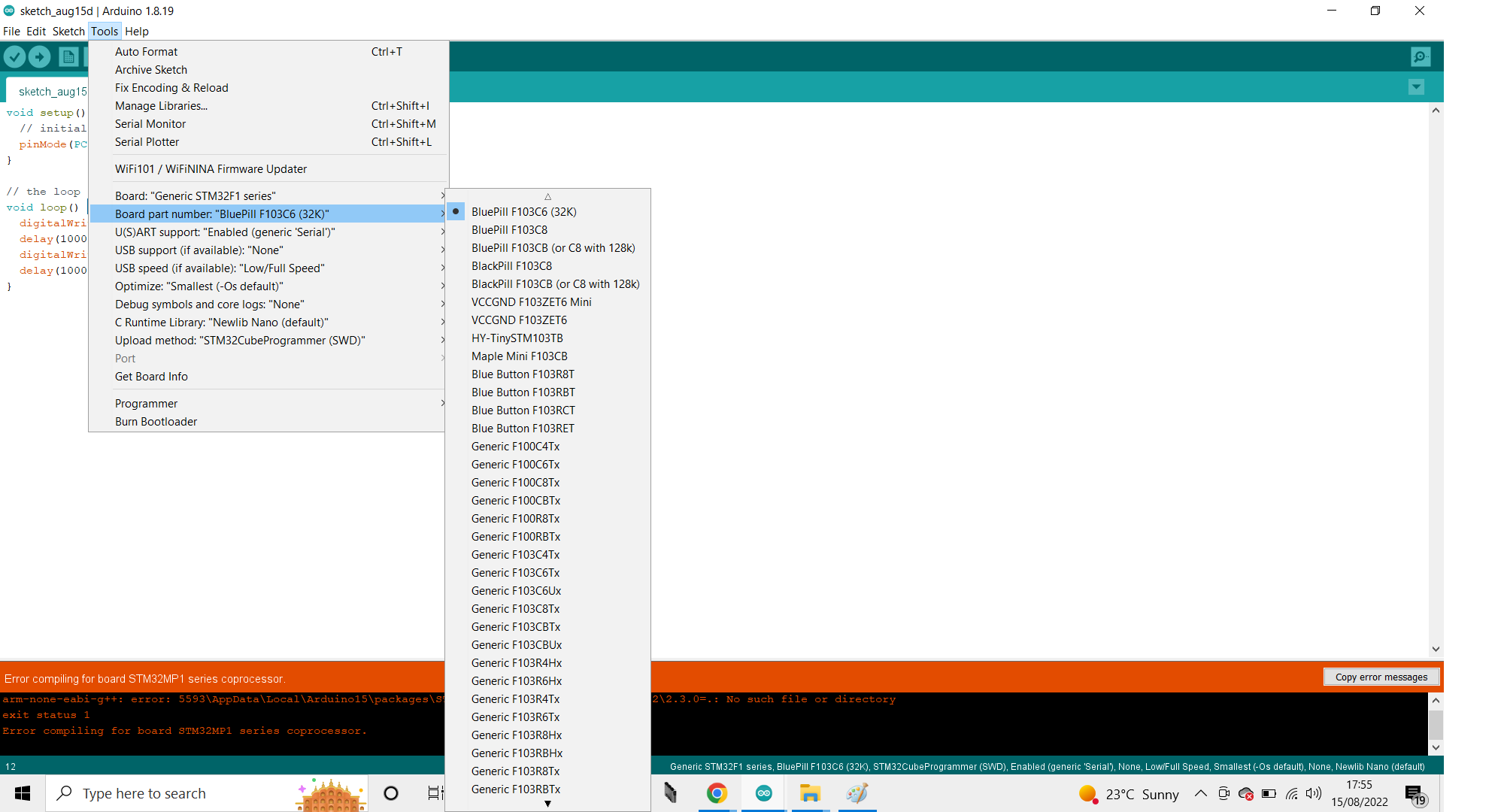The height and width of the screenshot is (812, 1504).
Task: Click the Windows Start button
Action: point(23,793)
